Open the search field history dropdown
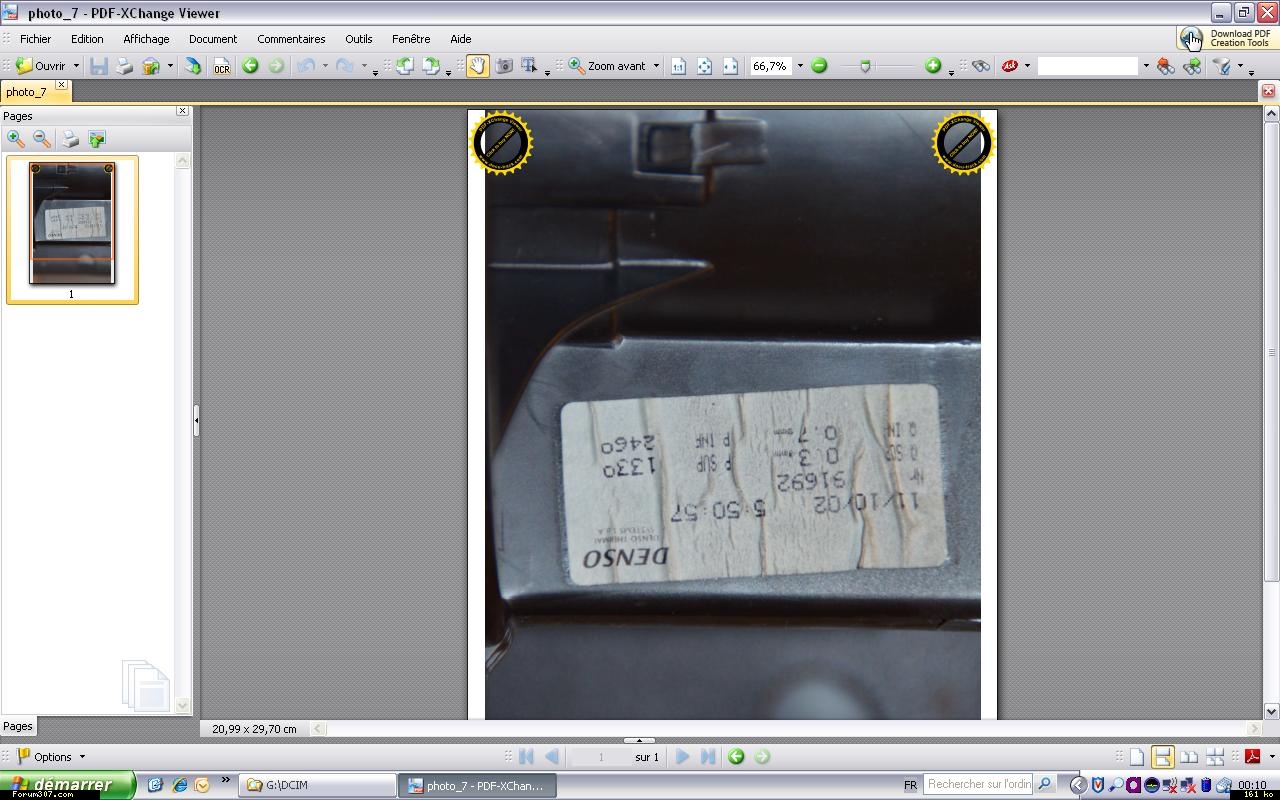The height and width of the screenshot is (800, 1280). (1146, 66)
